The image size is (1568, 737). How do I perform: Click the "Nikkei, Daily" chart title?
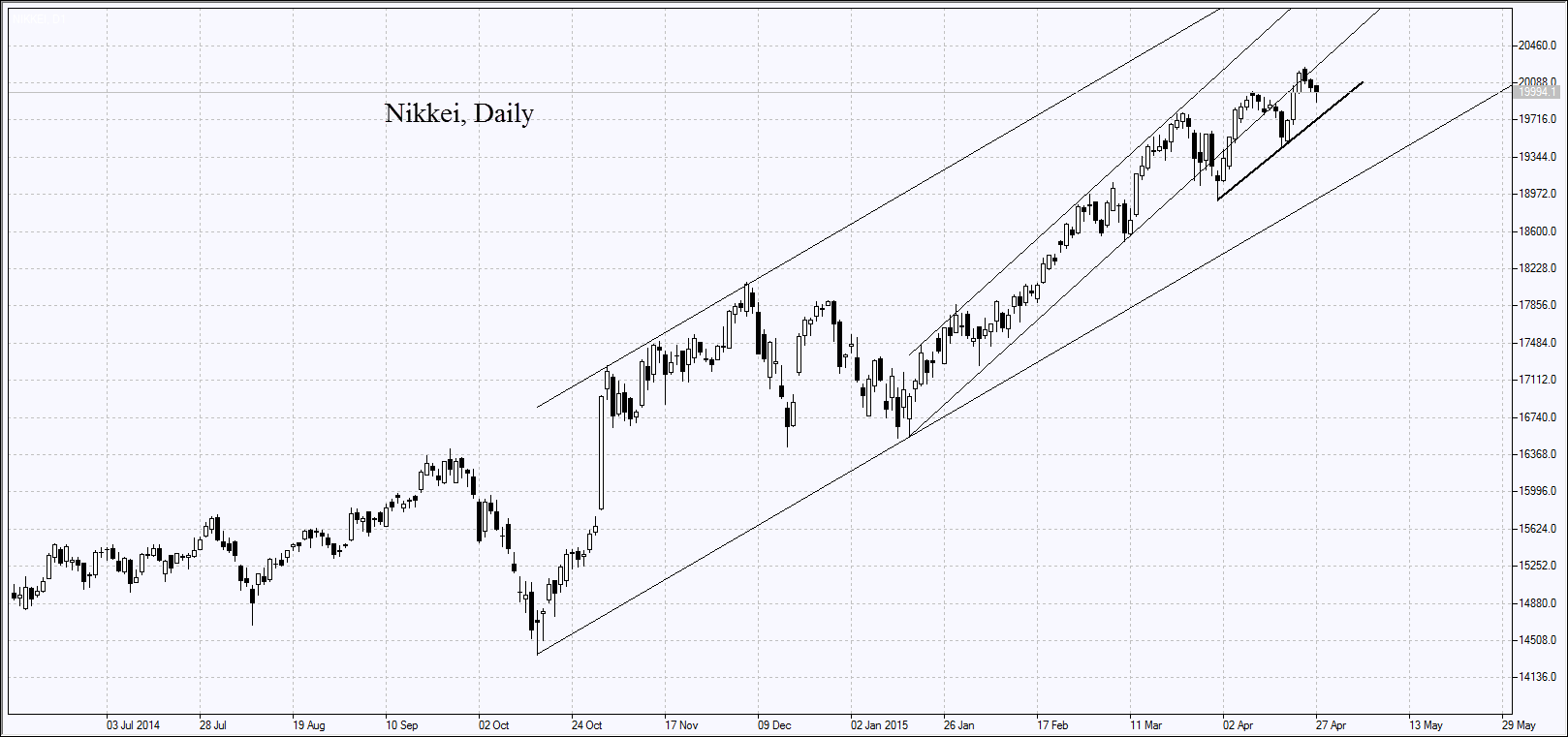(x=459, y=114)
